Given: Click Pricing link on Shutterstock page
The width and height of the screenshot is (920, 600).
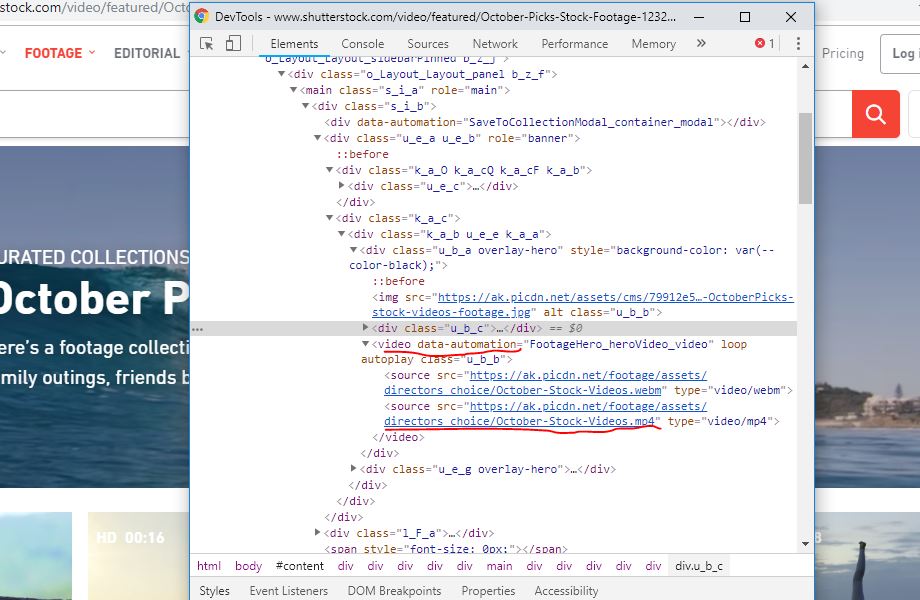Looking at the screenshot, I should coord(843,53).
